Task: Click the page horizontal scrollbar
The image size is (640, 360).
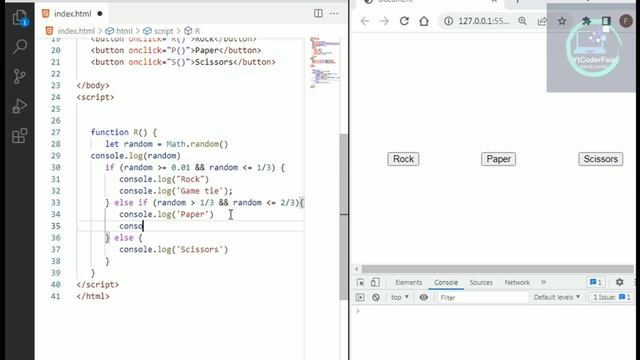Action: [x=497, y=269]
